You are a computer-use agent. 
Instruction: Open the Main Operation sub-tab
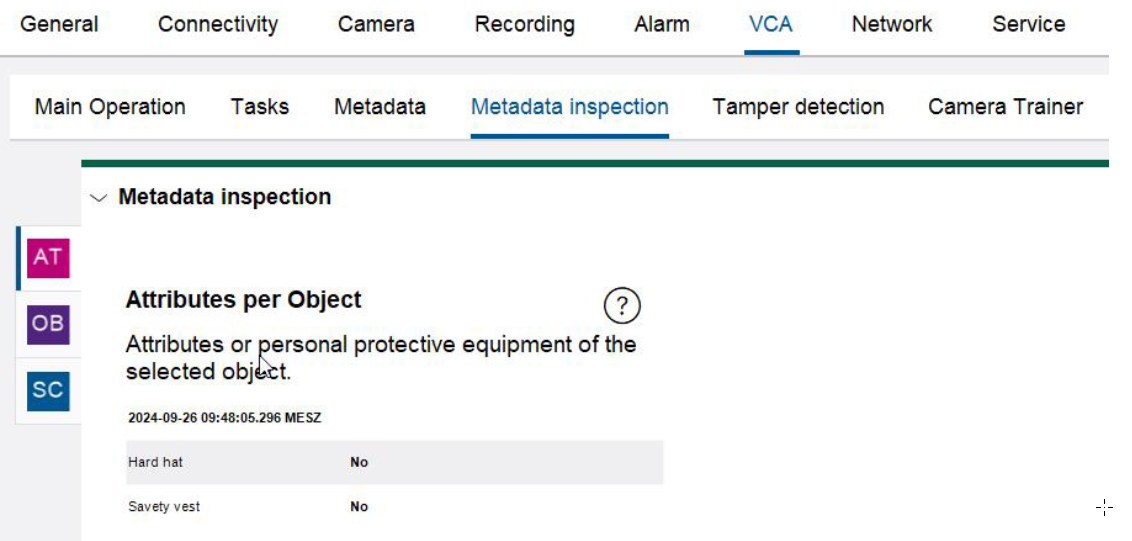[110, 107]
